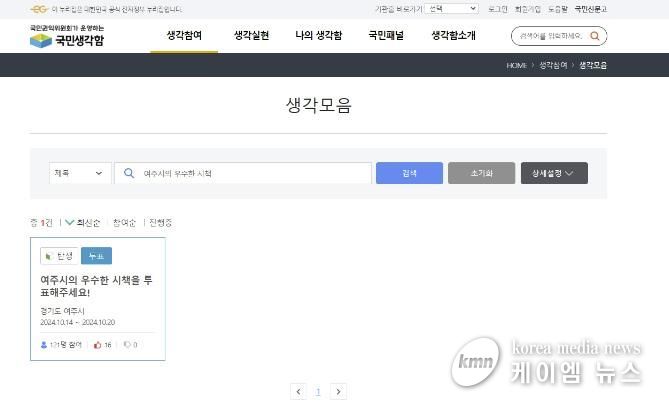This screenshot has height=407, width=669.
Task: Go to the previous page arrow
Action: (298, 391)
